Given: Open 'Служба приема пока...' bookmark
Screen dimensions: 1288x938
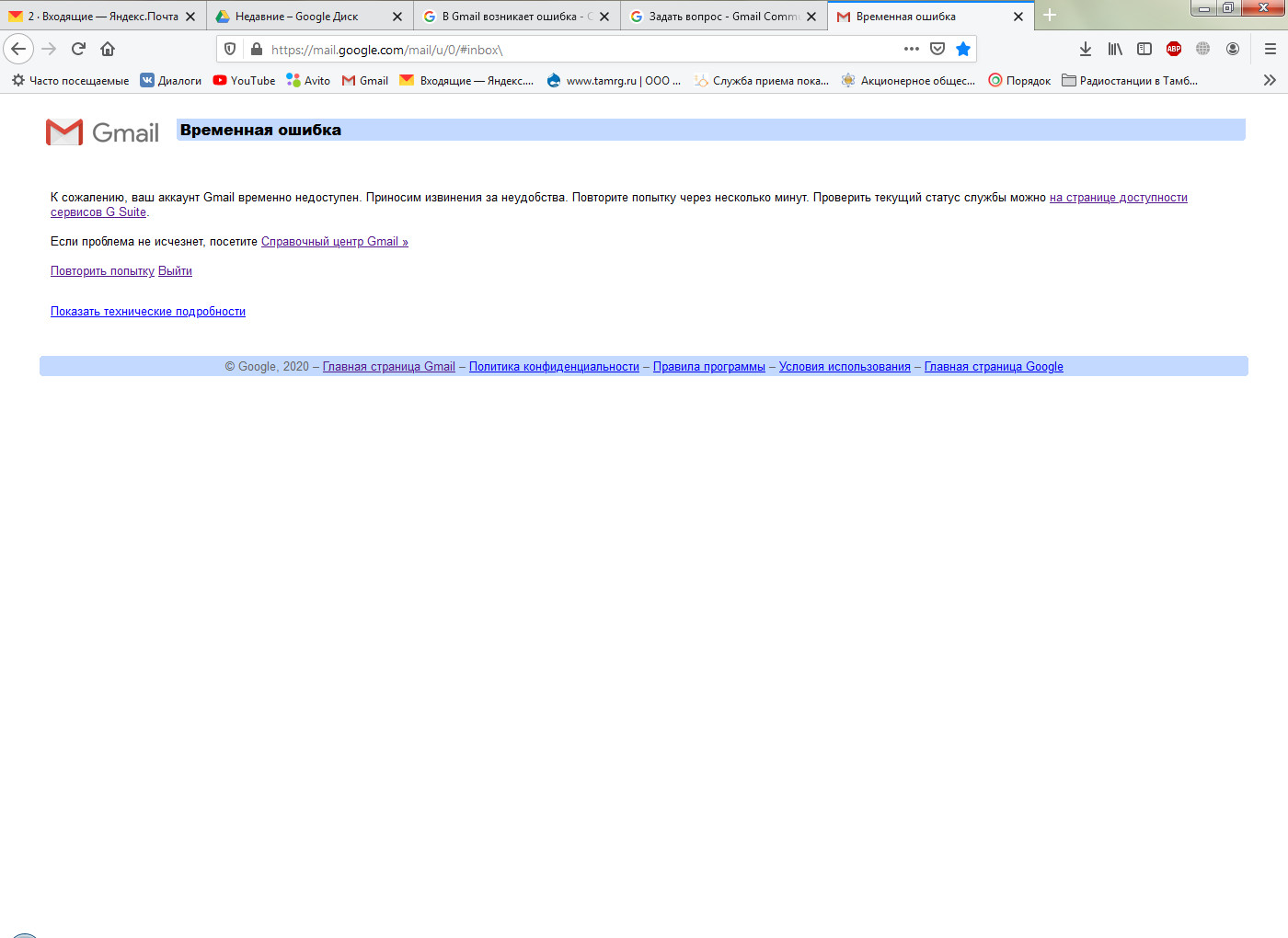Looking at the screenshot, I should pyautogui.click(x=761, y=81).
